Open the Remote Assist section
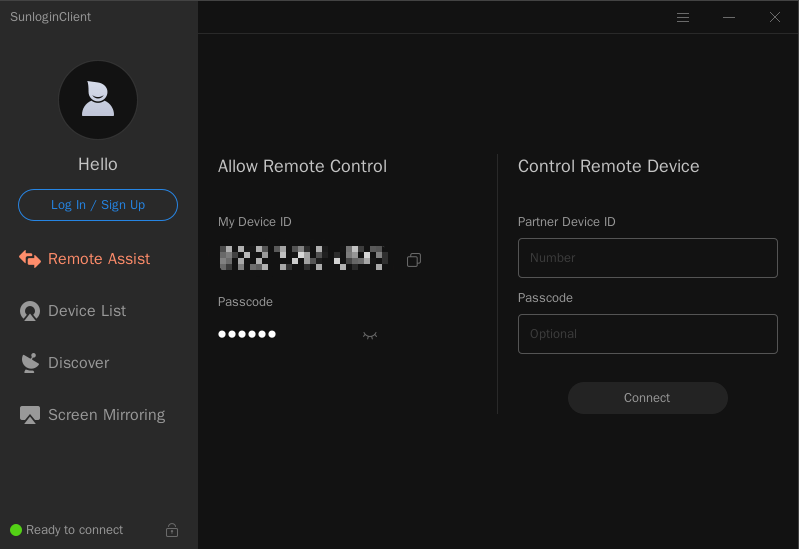 tap(85, 259)
